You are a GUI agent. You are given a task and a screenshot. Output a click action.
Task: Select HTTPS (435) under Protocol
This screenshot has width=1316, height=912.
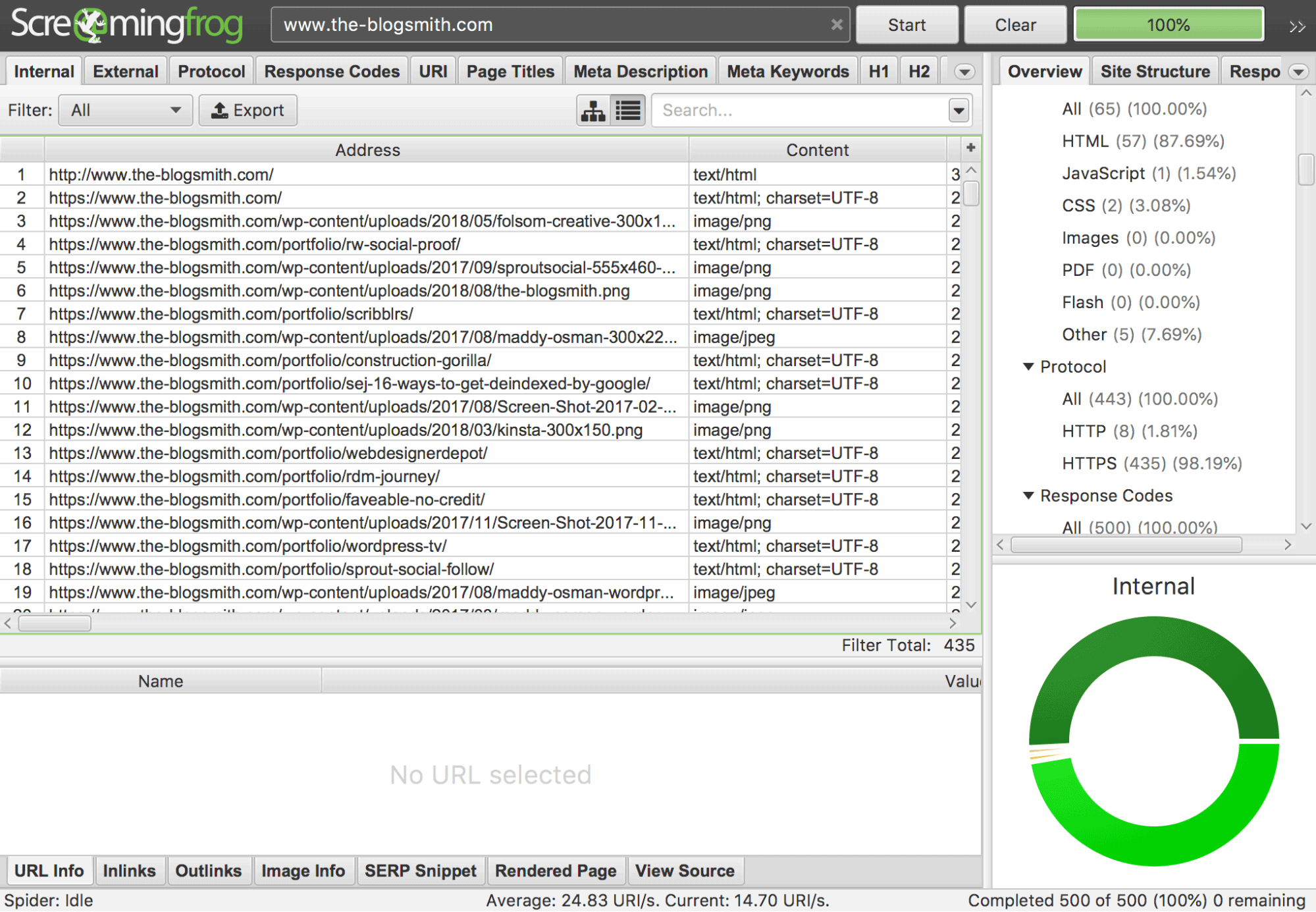pyautogui.click(x=1152, y=464)
